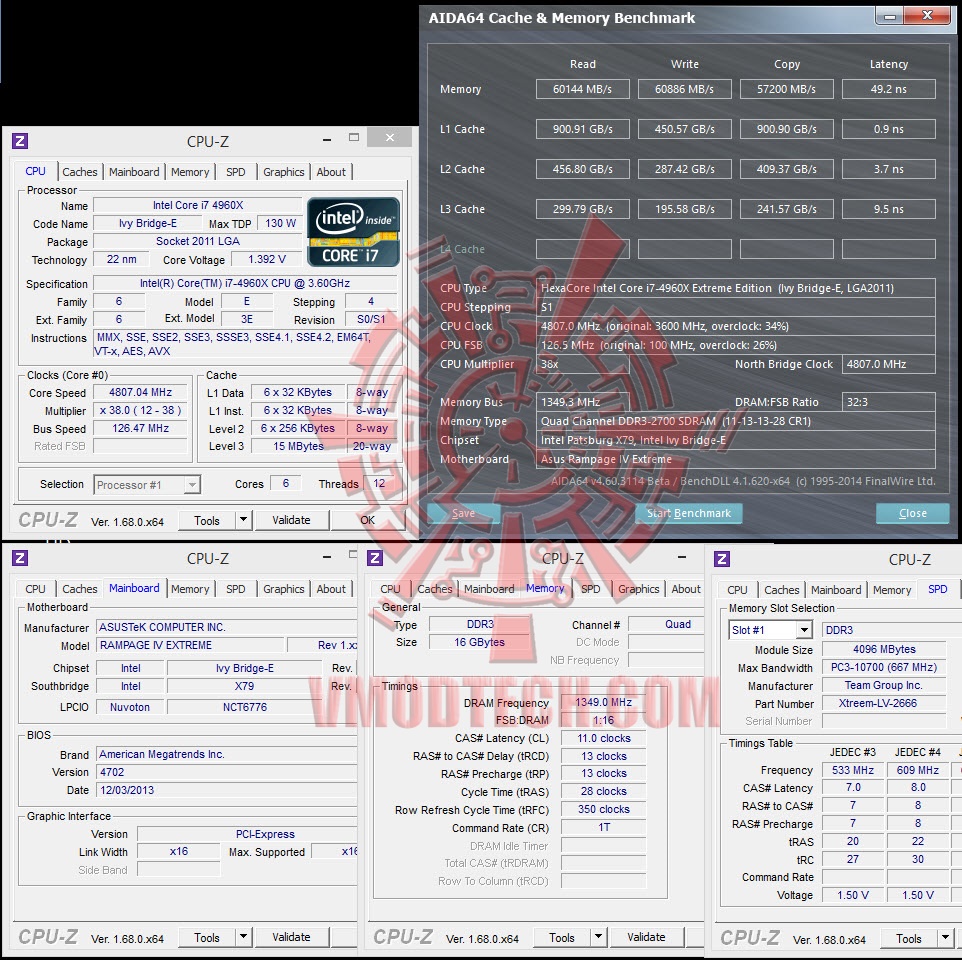
Task: Select About tab in Memory CPU-Z window
Action: click(686, 589)
